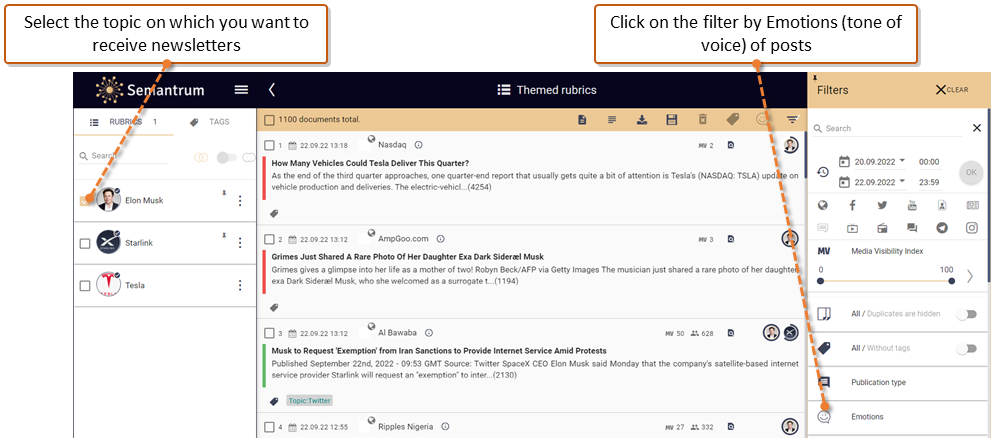Select the forum chat source filter
Image resolution: width=992 pixels, height=438 pixels.
point(912,228)
